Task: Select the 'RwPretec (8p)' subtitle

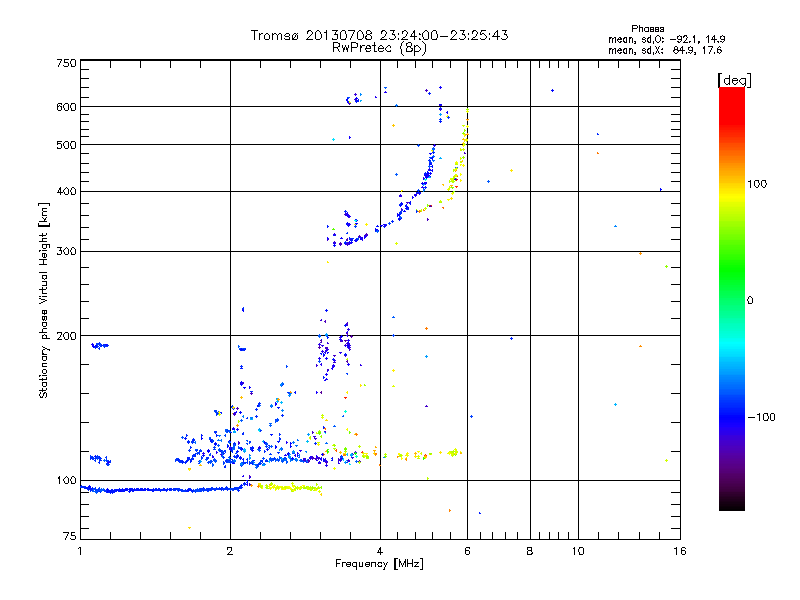Action: tap(379, 47)
